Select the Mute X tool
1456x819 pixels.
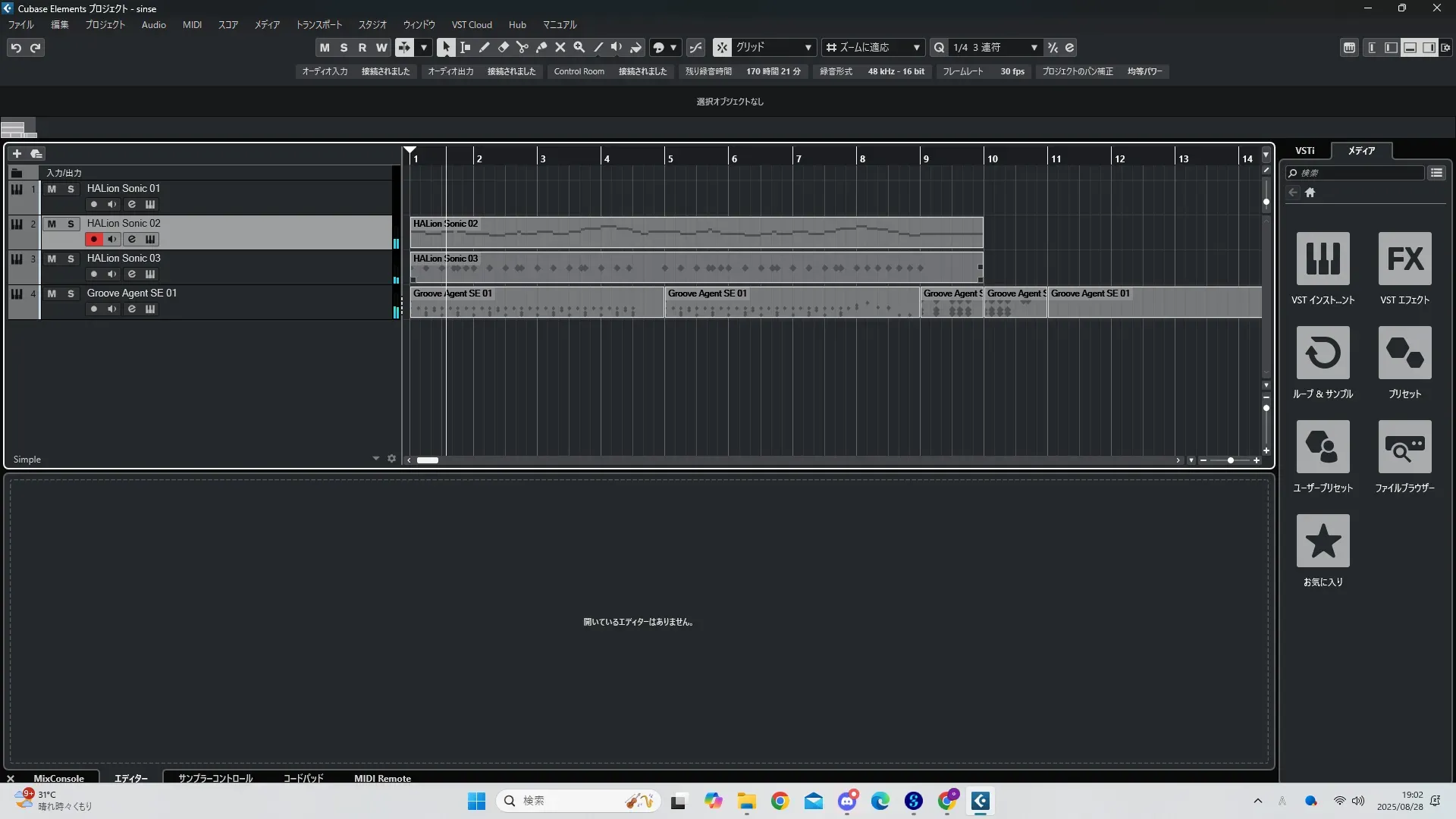coord(560,48)
